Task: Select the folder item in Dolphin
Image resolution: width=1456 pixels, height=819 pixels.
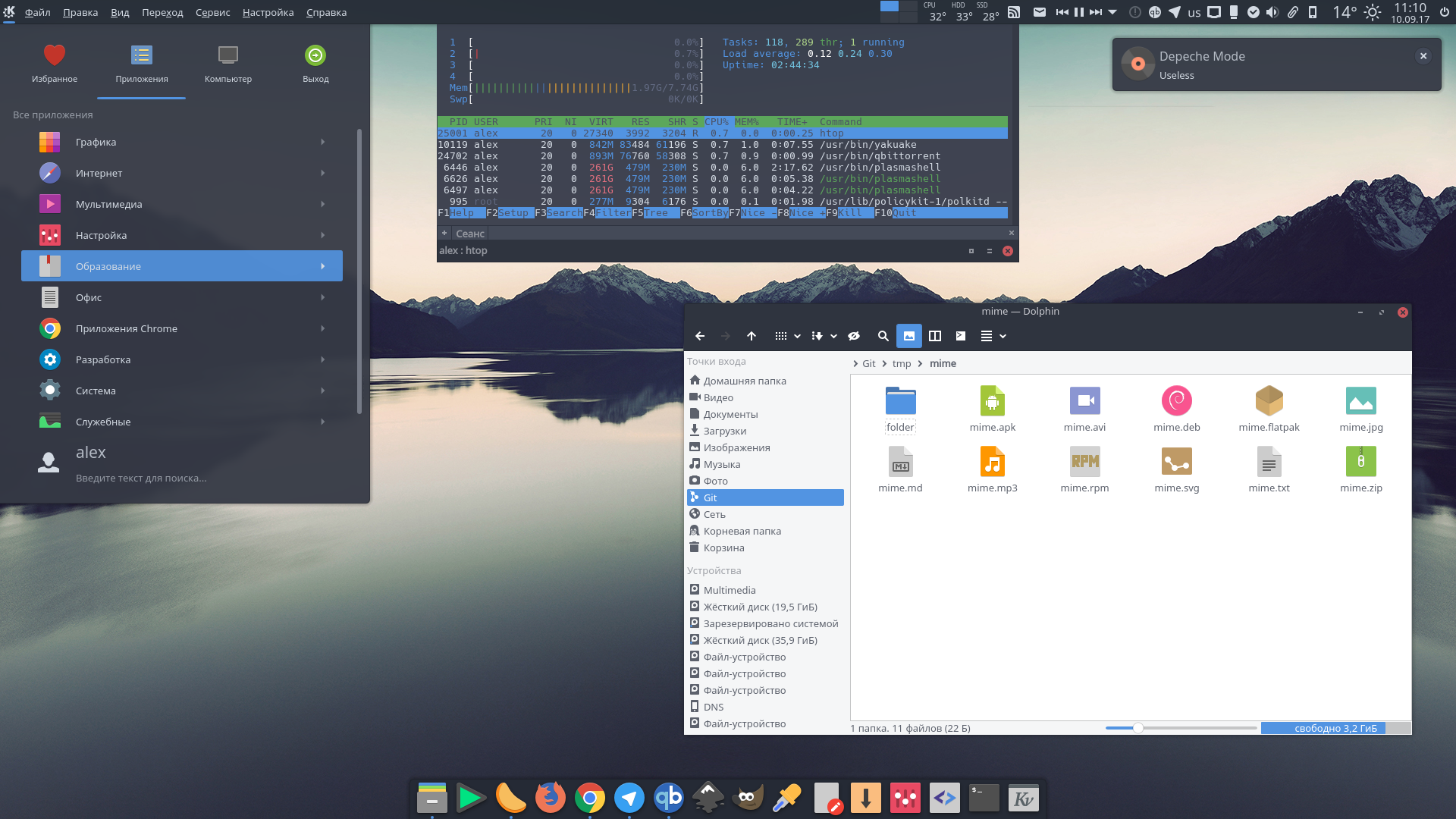Action: 900,409
